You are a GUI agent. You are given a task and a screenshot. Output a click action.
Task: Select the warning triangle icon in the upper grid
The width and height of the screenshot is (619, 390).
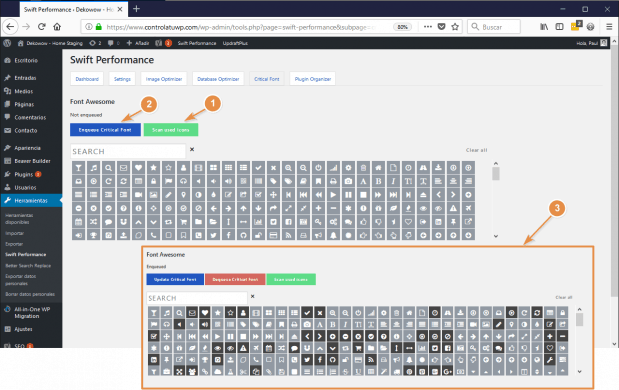tap(454, 208)
